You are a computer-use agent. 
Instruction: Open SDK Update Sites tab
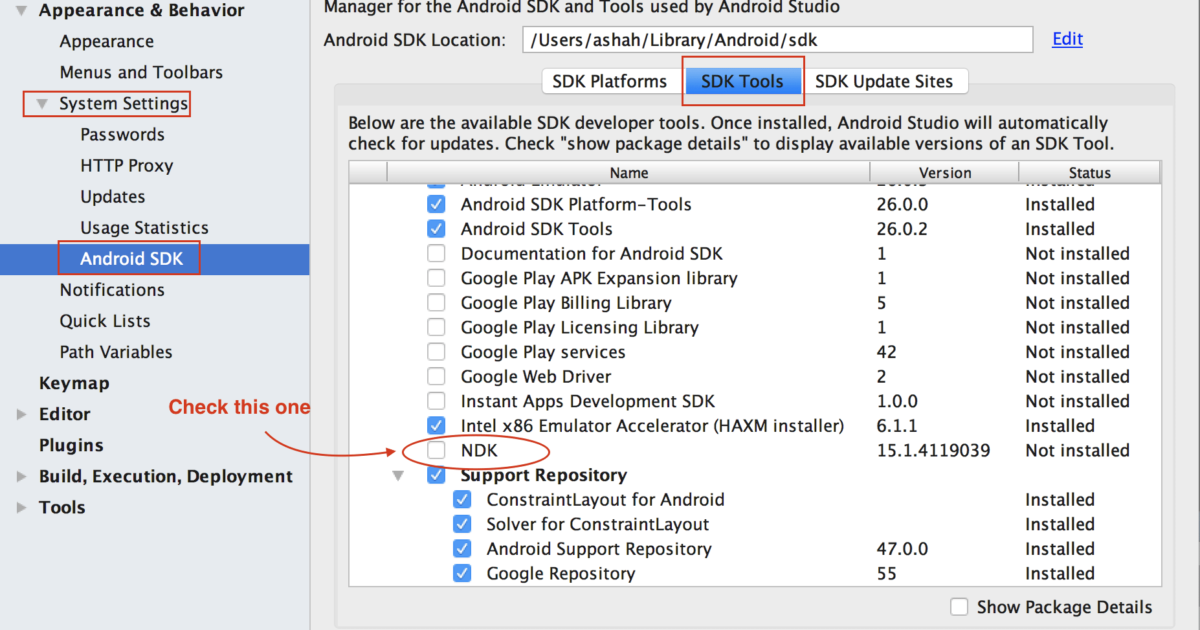[x=884, y=82]
